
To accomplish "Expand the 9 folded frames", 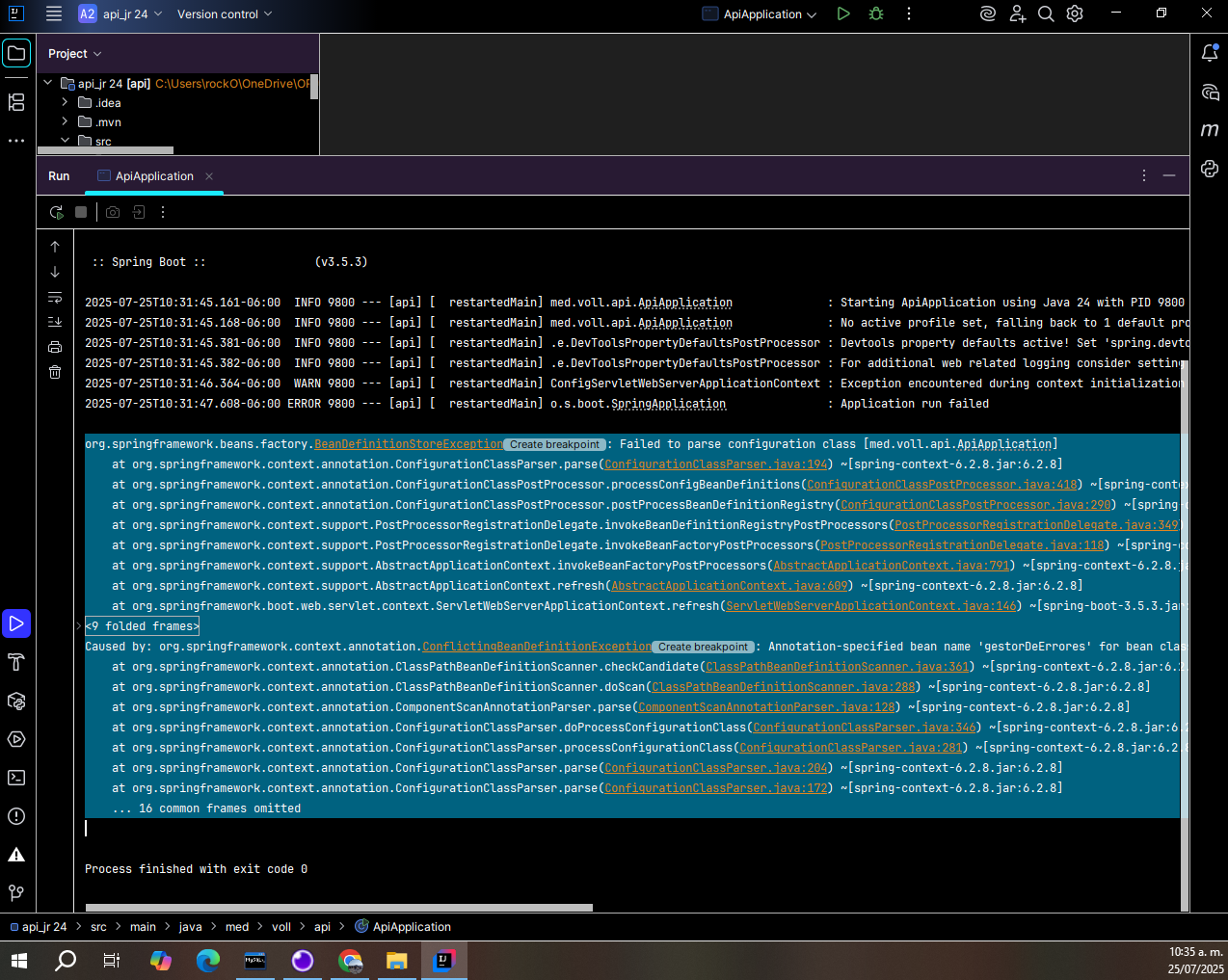I will tap(142, 626).
